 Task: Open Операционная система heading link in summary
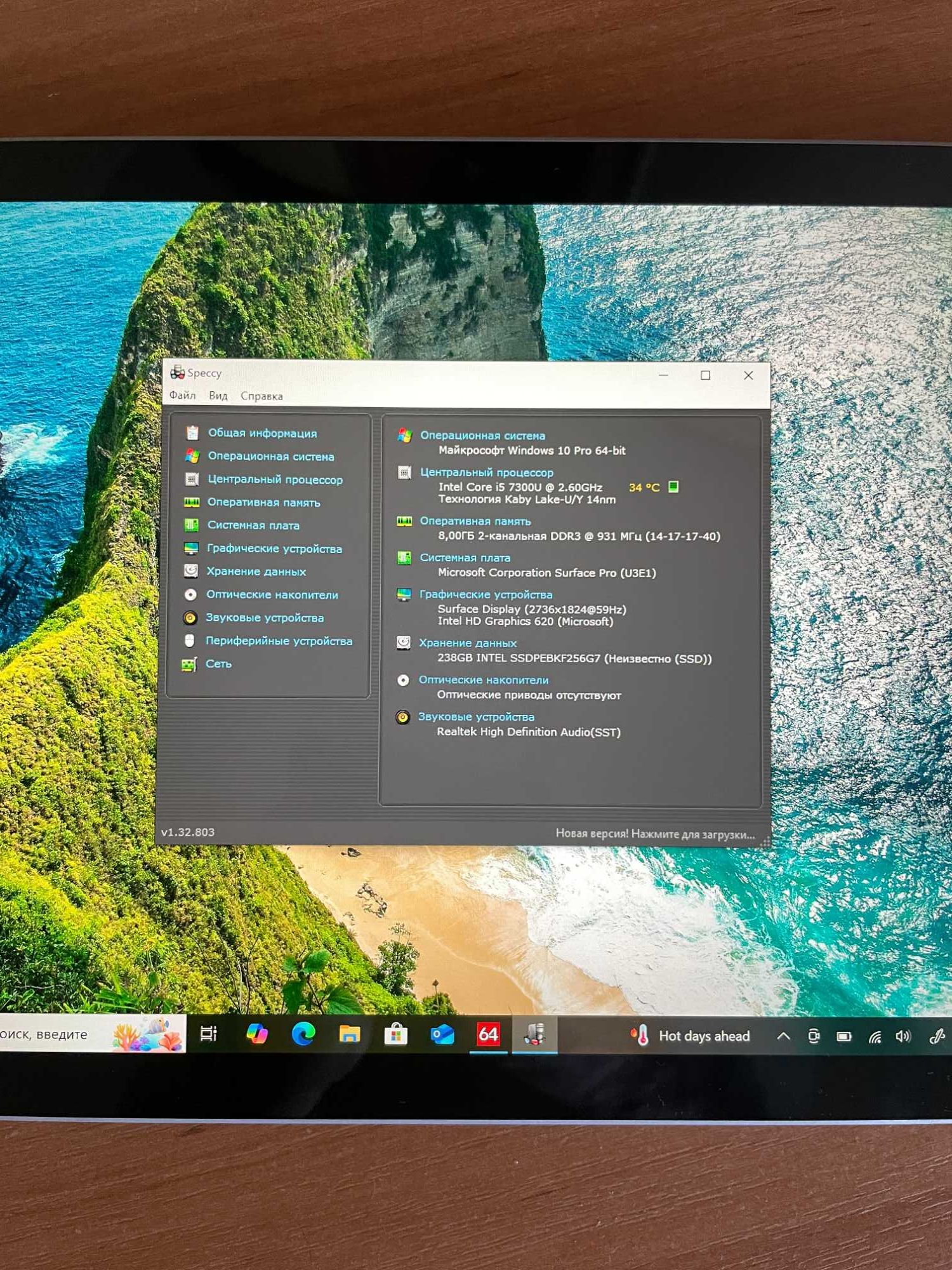pos(482,436)
